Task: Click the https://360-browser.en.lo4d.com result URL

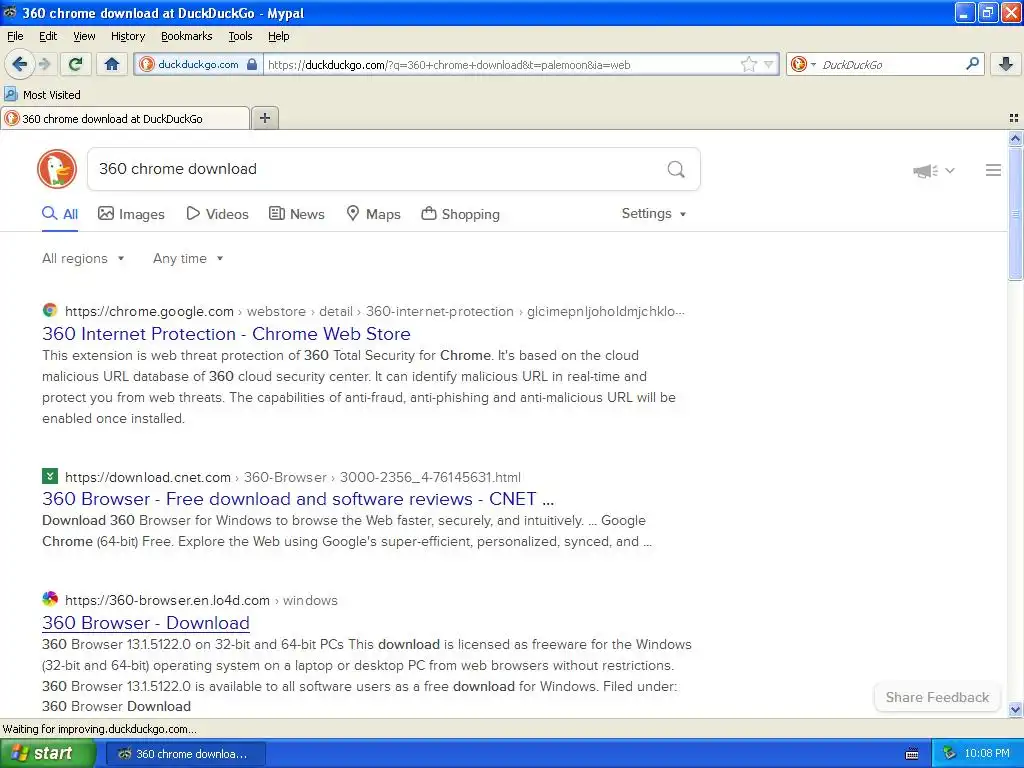Action: click(167, 600)
